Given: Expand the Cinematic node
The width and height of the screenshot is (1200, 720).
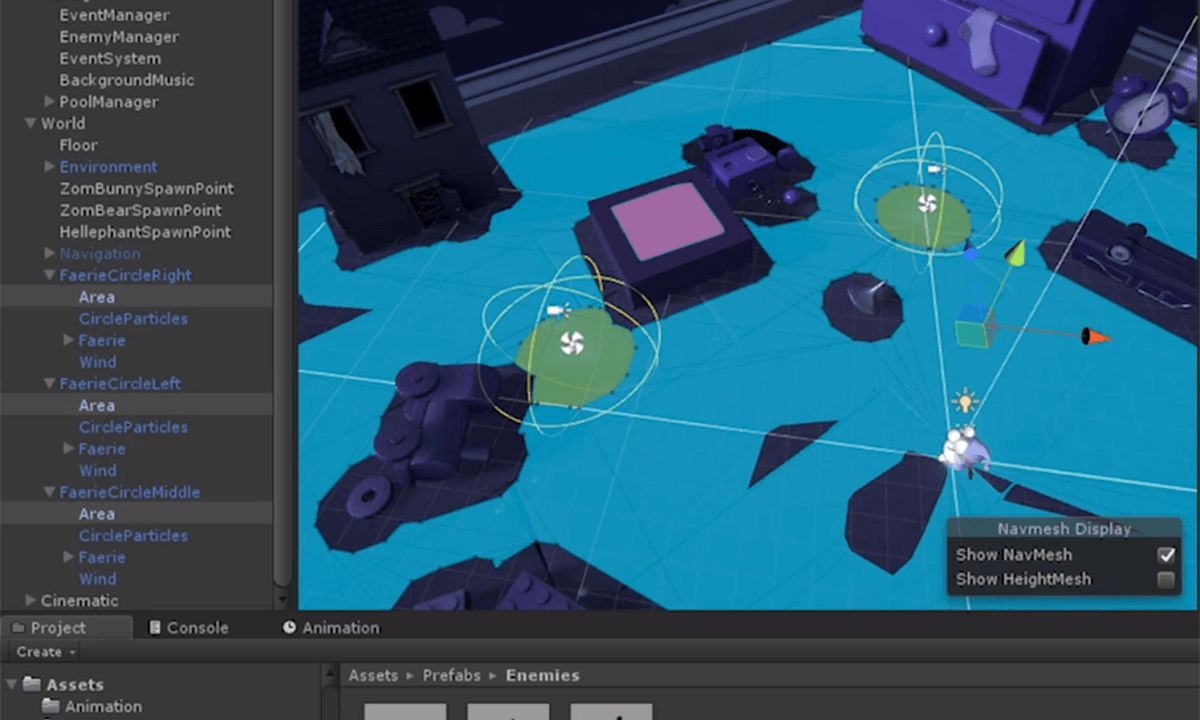Looking at the screenshot, I should click(x=30, y=601).
